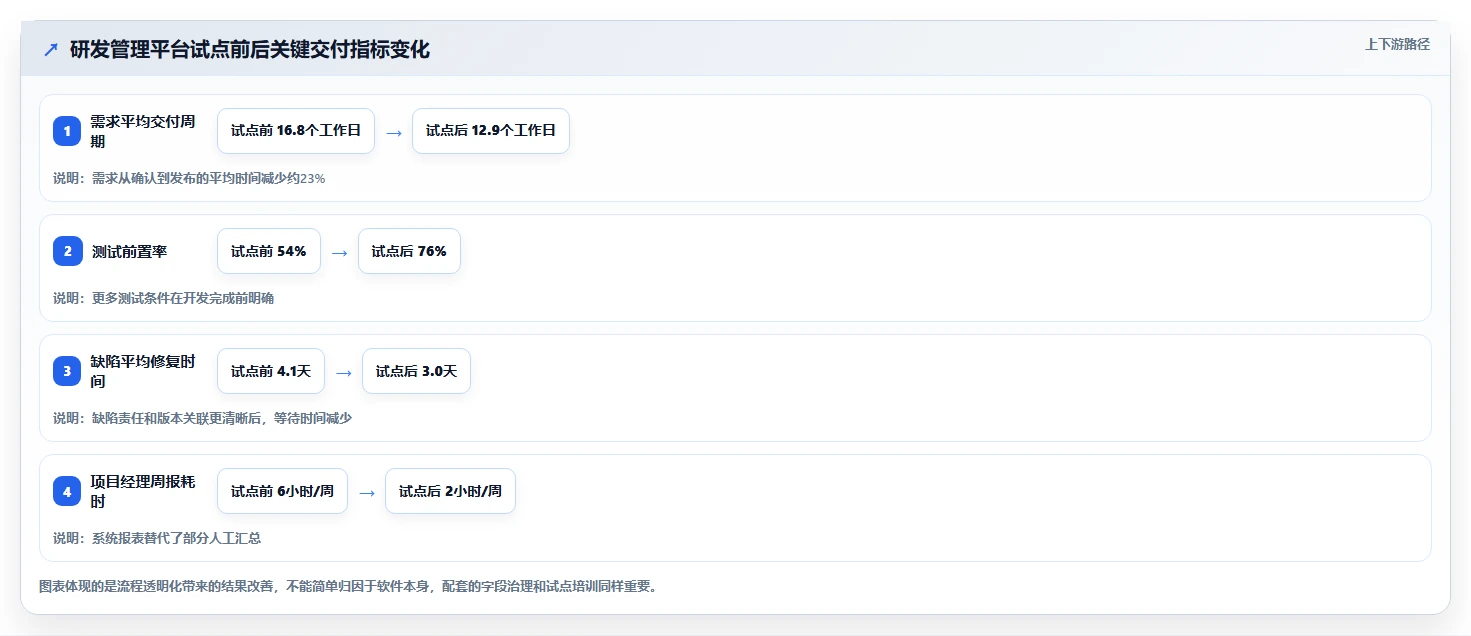The height and width of the screenshot is (636, 1471).
Task: Select the number 1 badge for 需求平均交付周期
Action: pos(67,131)
